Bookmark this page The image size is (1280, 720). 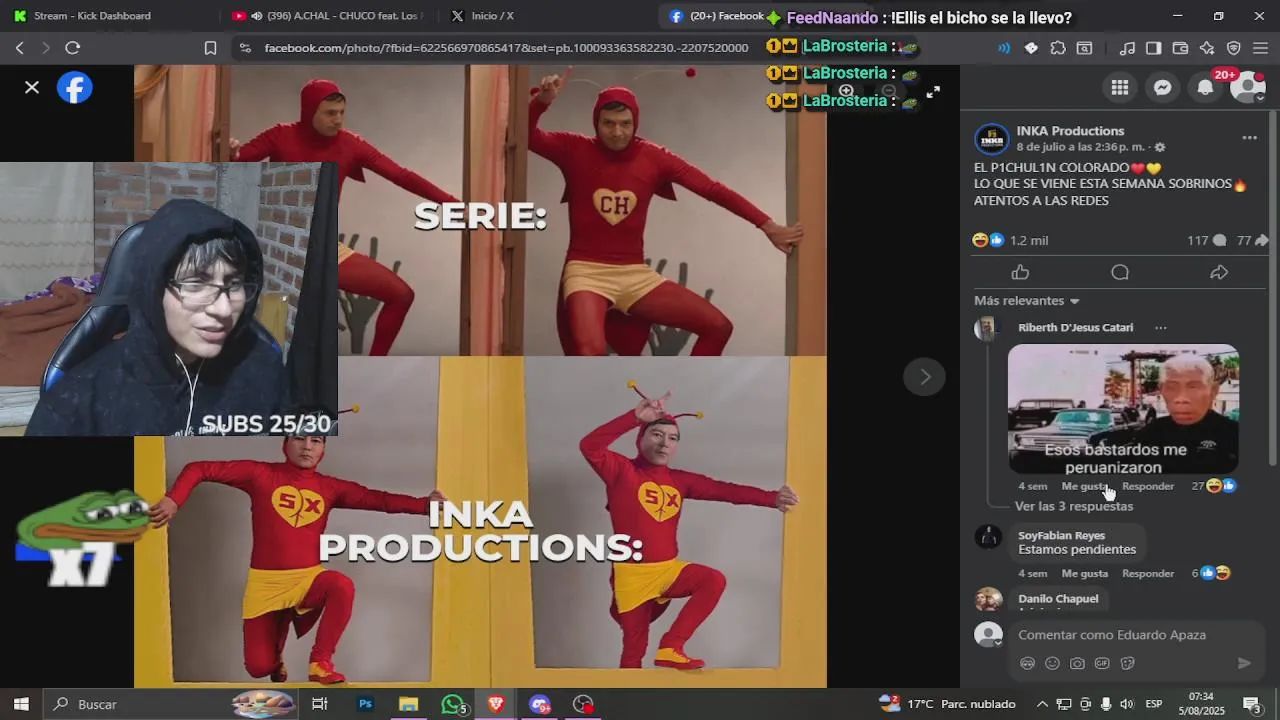(x=210, y=48)
